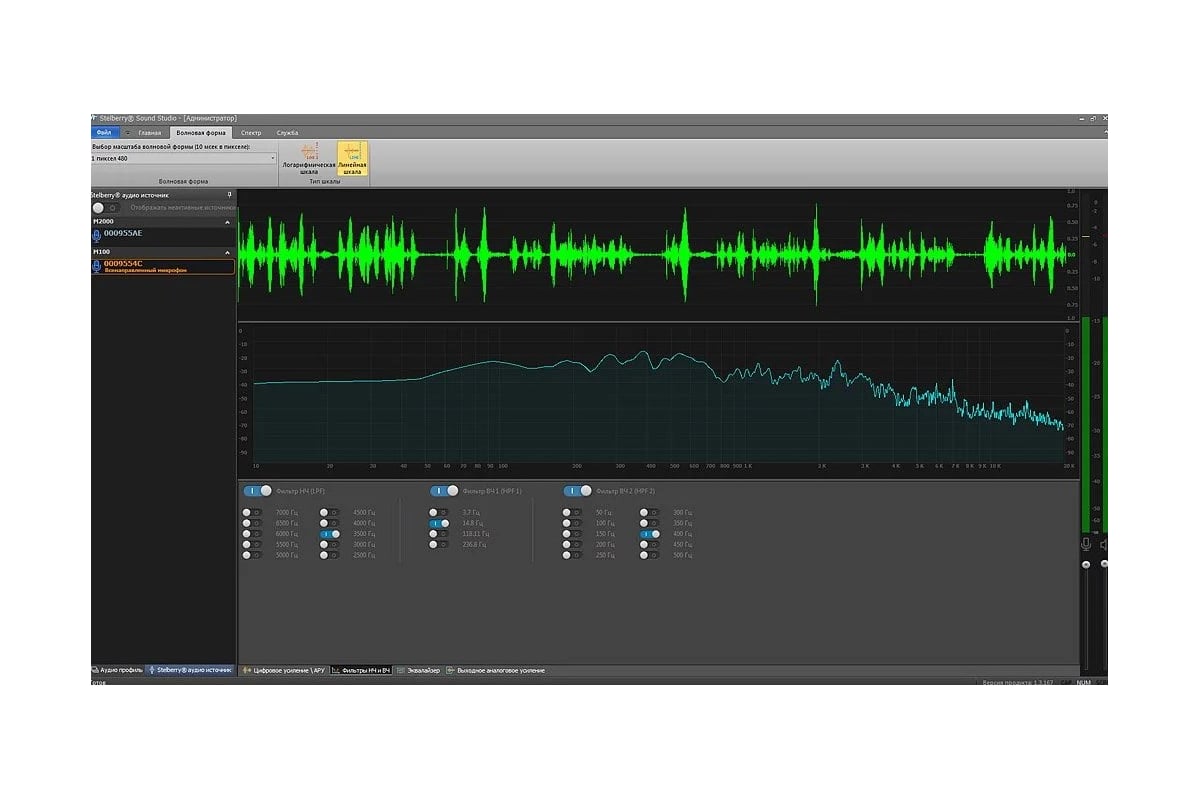Click the microphone icon above volume slider
This screenshot has width=1200, height=800.
[1086, 544]
